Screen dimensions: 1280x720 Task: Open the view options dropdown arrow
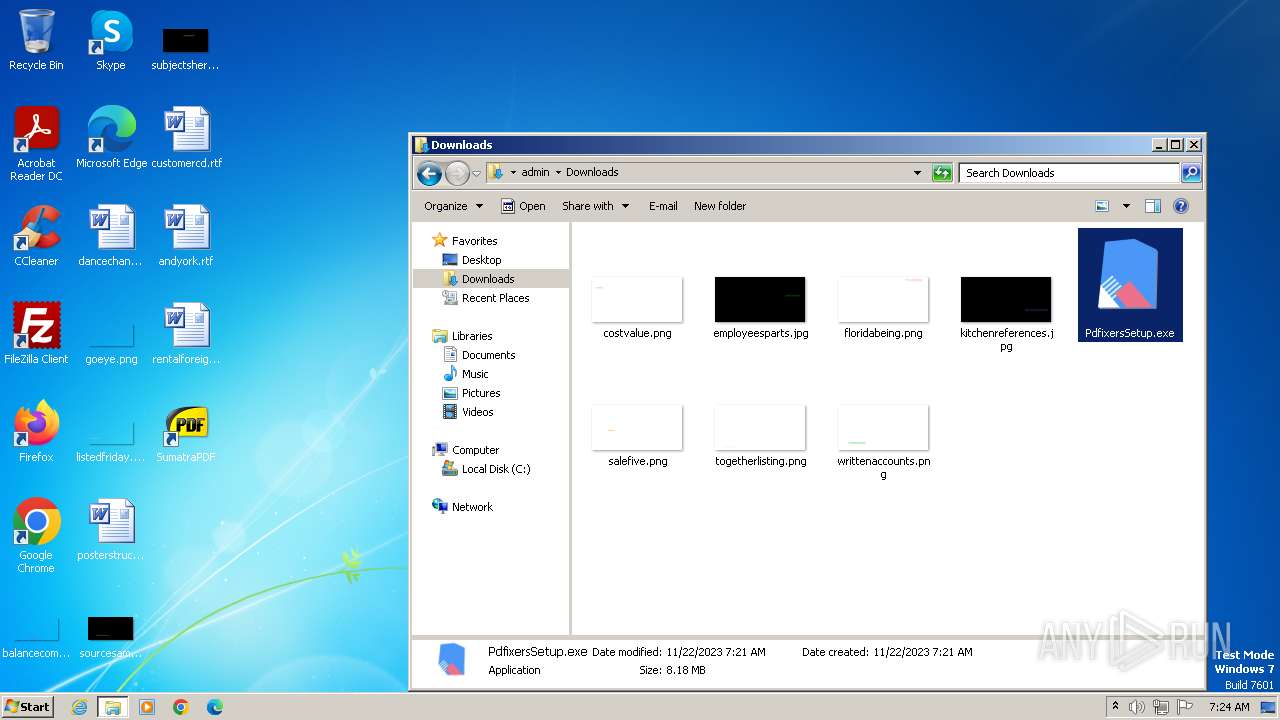click(x=1126, y=206)
